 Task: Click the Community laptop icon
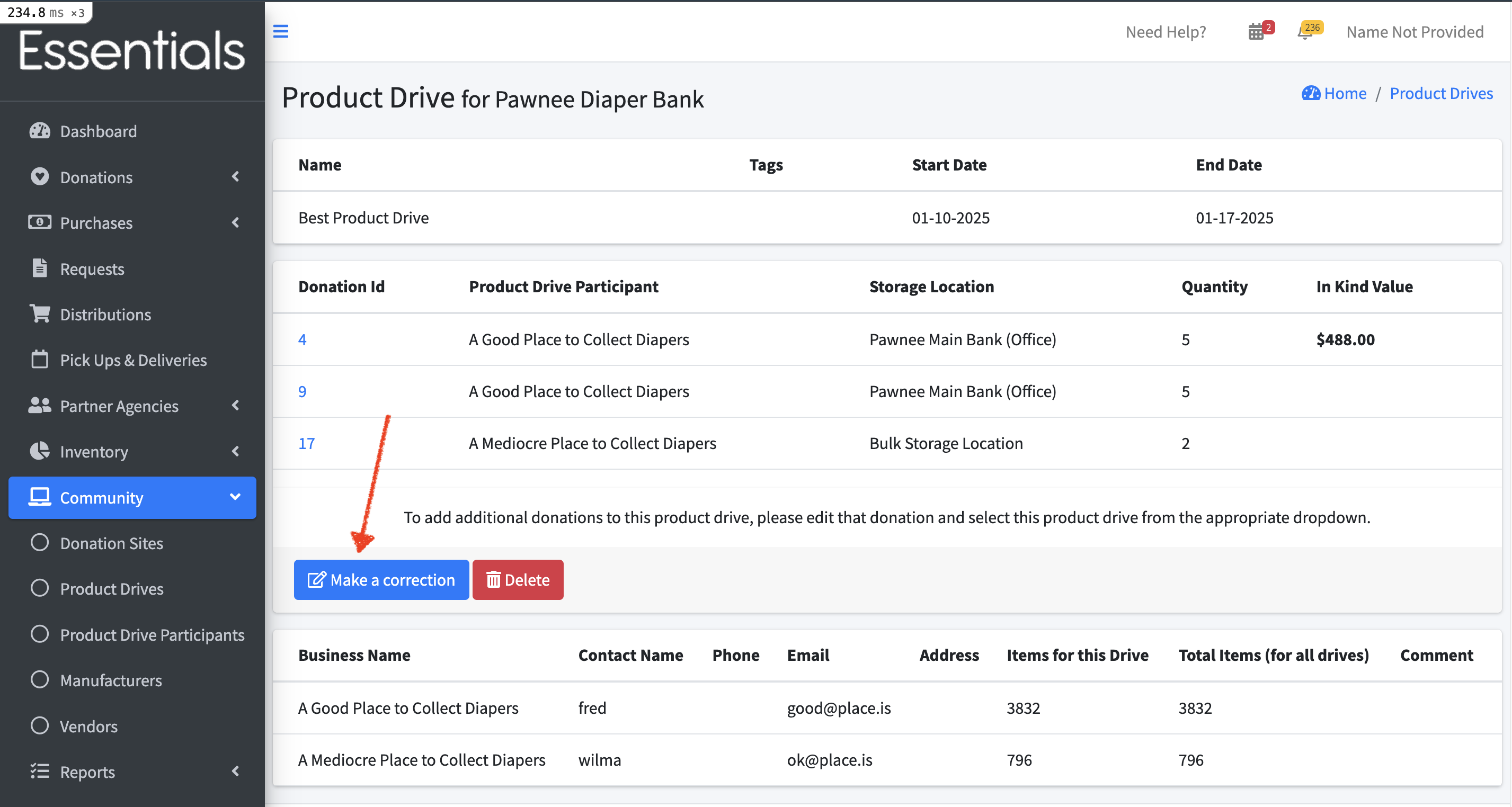[x=39, y=497]
